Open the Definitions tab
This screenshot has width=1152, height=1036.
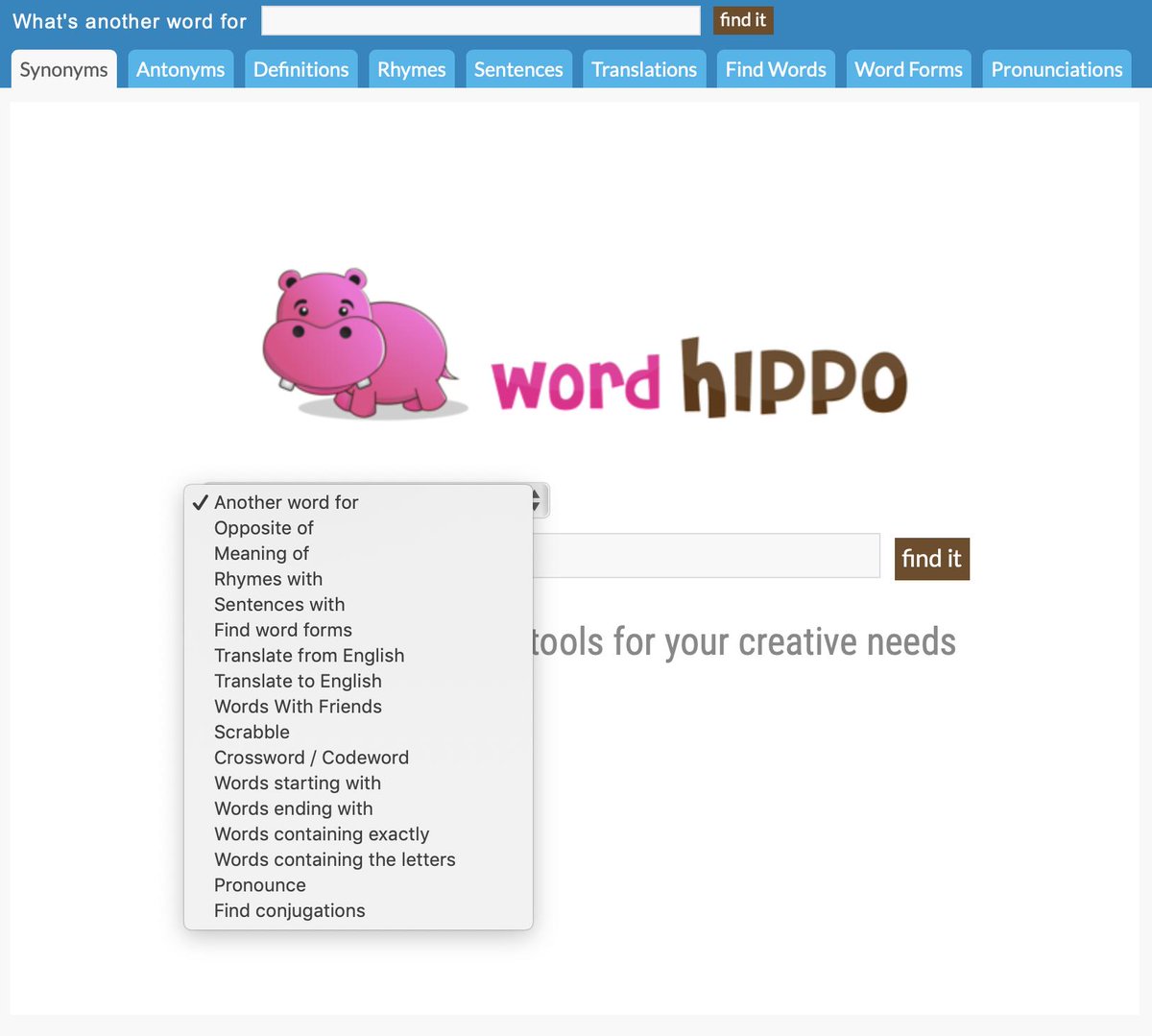301,69
